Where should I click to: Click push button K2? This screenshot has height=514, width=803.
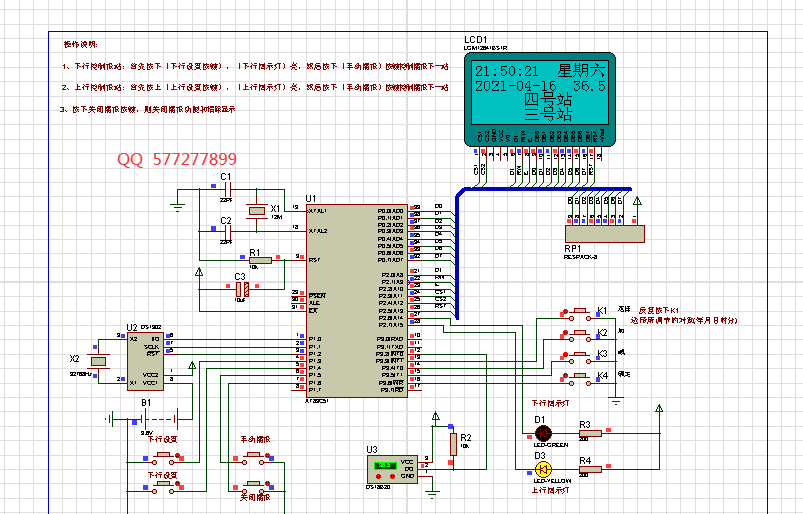pos(580,334)
